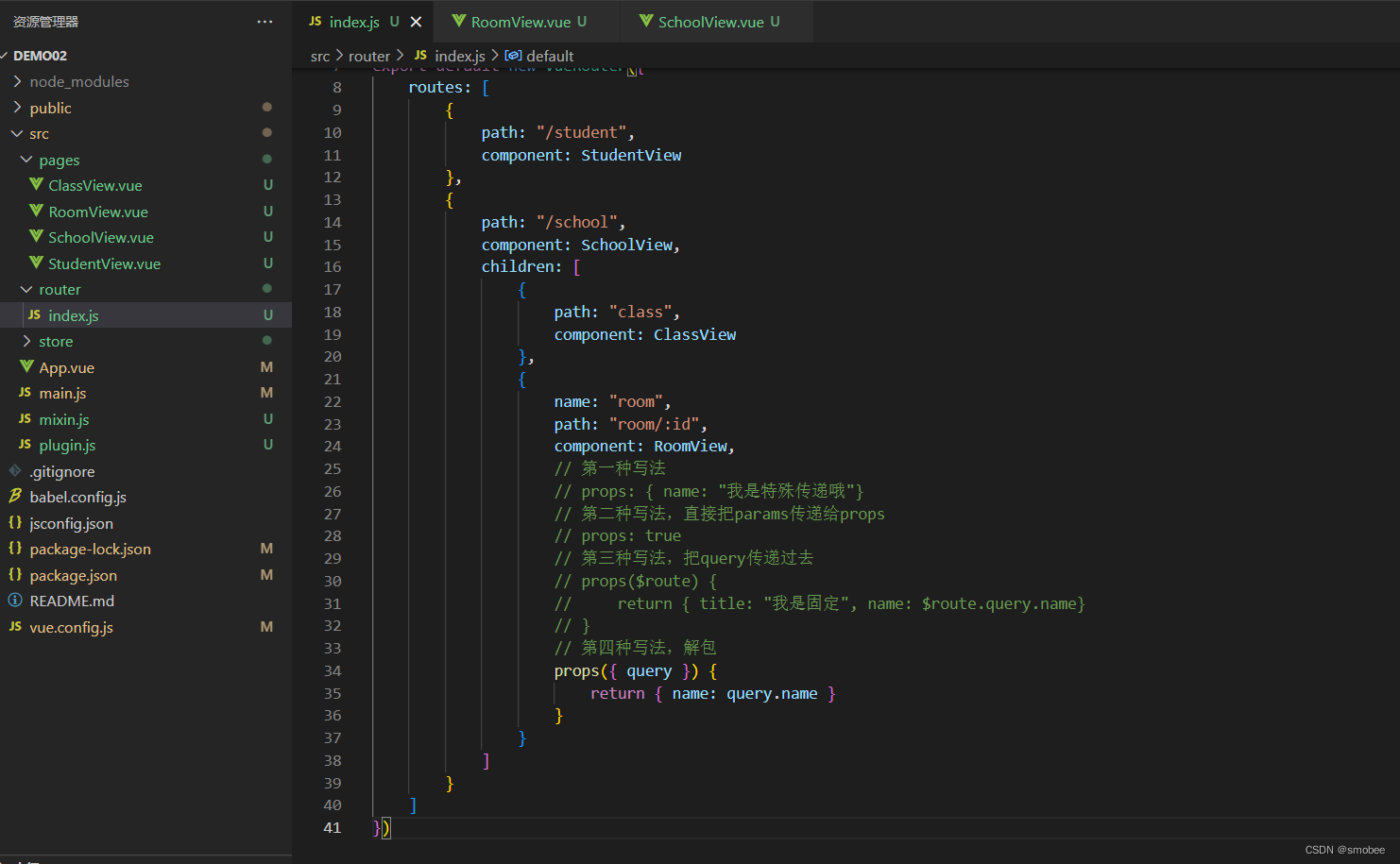This screenshot has height=864, width=1400.
Task: Click line number 34 in gutter
Action: tap(333, 671)
